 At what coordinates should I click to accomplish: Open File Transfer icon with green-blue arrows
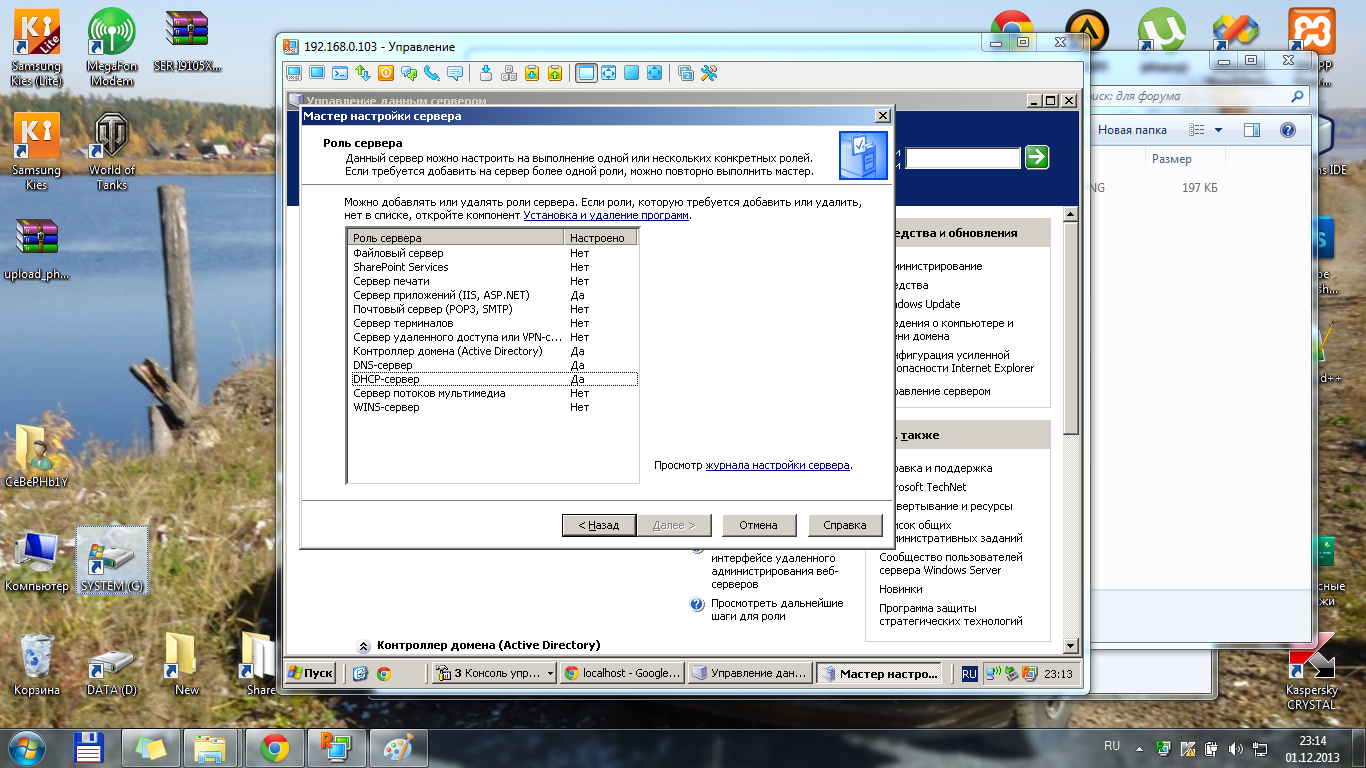(x=363, y=73)
